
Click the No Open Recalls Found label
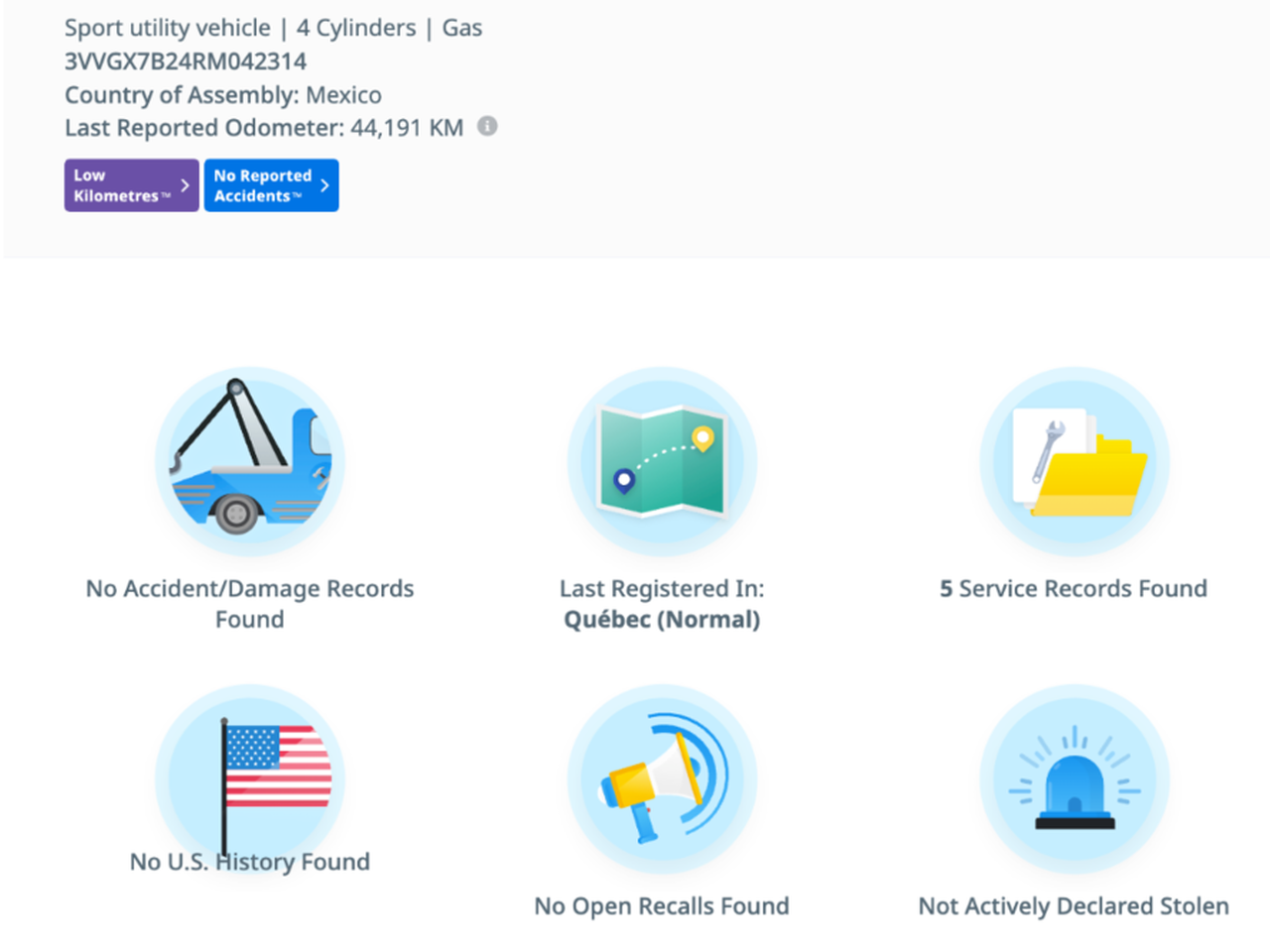[662, 906]
